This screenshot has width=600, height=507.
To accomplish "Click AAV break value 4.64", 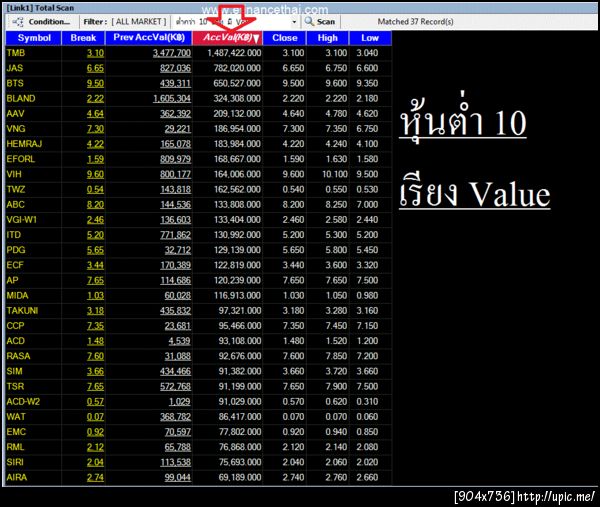I will tap(95, 114).
